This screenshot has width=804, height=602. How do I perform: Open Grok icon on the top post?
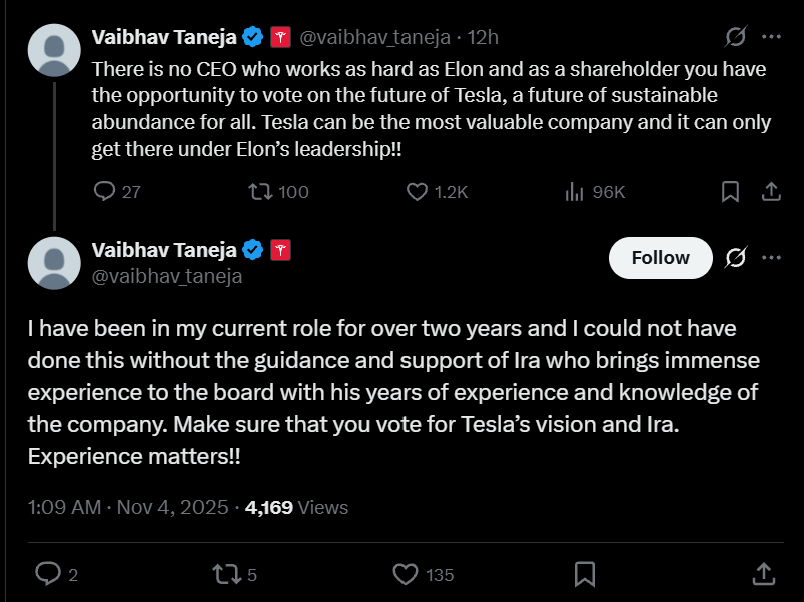coord(735,38)
